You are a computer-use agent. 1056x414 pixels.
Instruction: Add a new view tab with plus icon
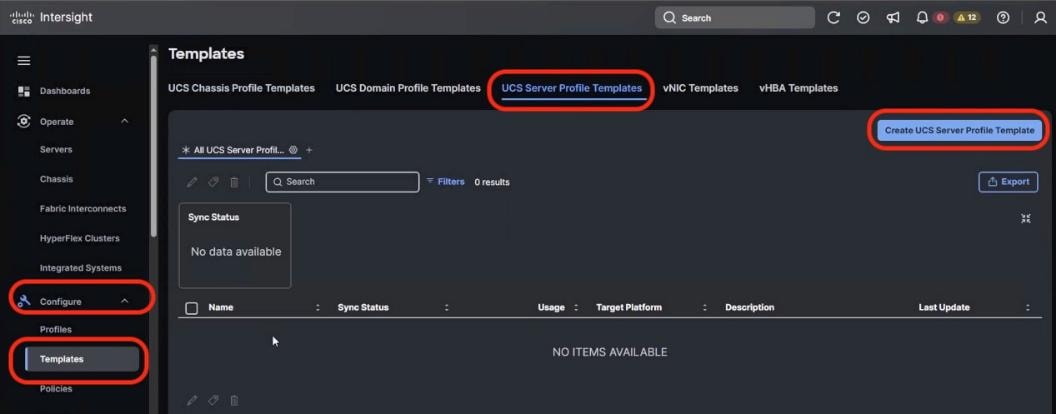coord(309,150)
